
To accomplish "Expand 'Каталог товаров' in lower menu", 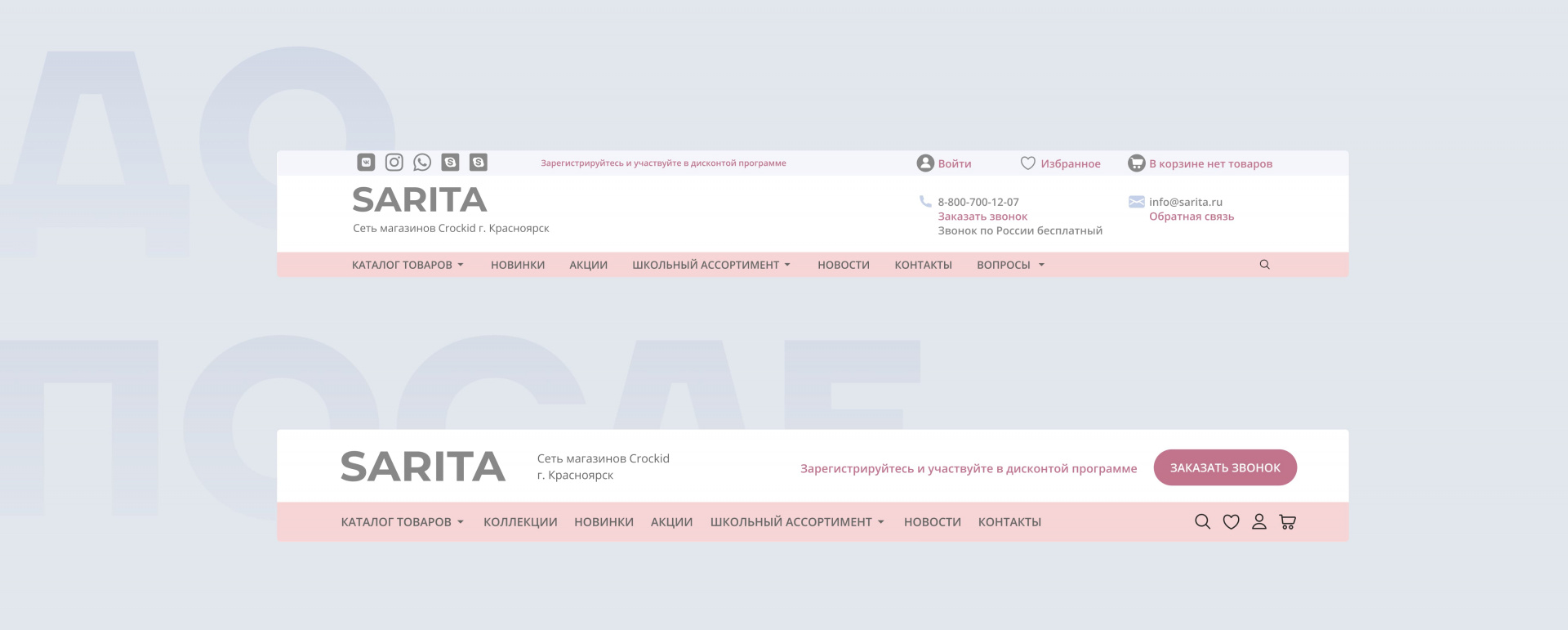I will pos(403,522).
